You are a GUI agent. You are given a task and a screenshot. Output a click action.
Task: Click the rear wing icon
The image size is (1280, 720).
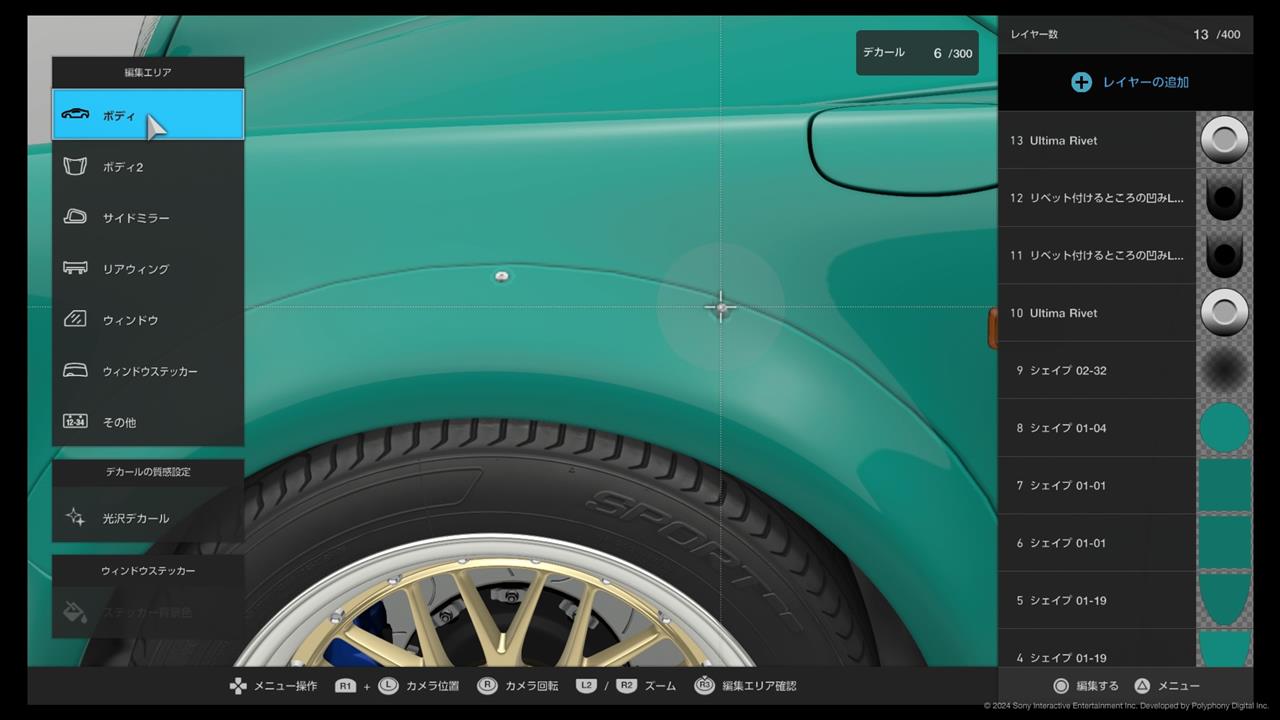point(75,268)
